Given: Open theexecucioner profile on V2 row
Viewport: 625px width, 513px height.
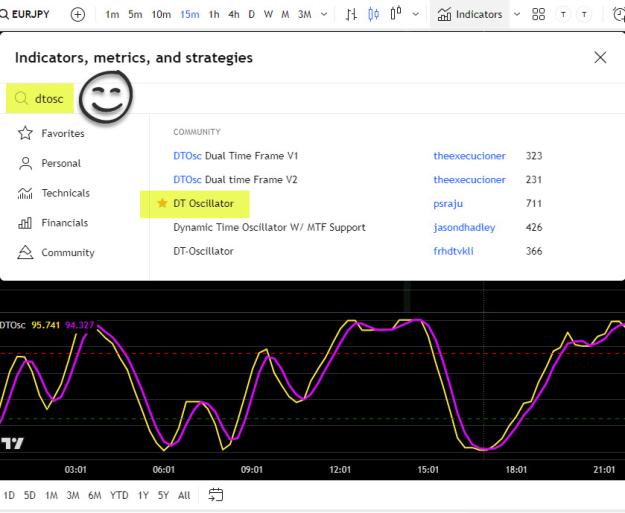Looking at the screenshot, I should 469,180.
